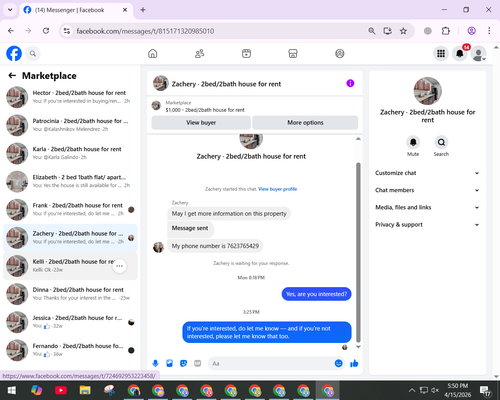The image size is (500, 400).
Task: Click Hector conversation thumbnail image
Action: click(17, 97)
